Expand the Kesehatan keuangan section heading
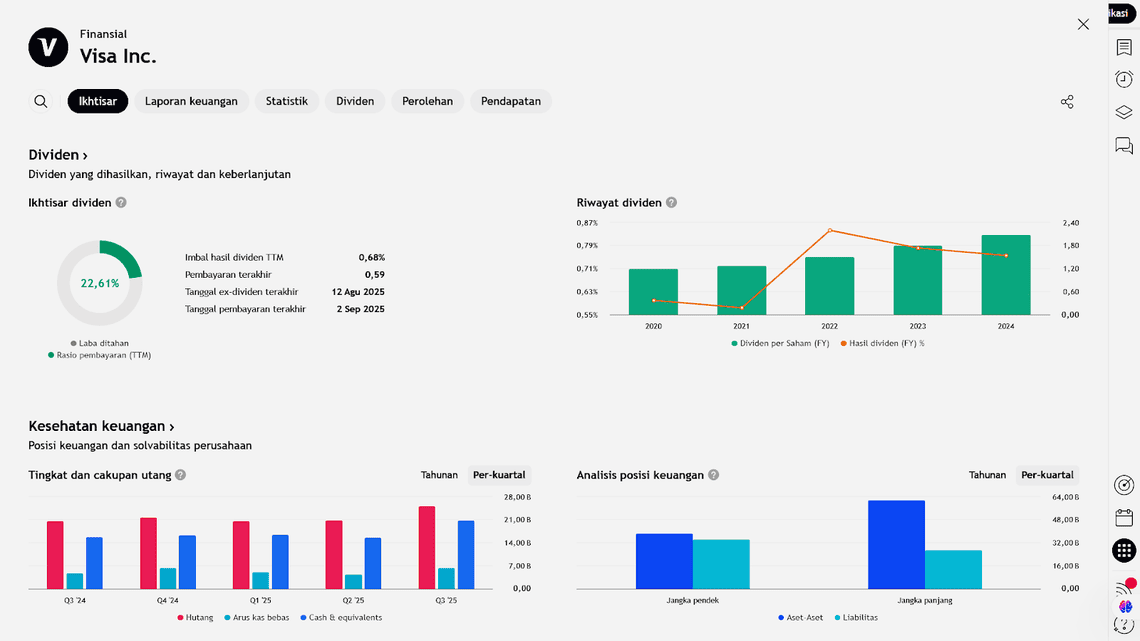Viewport: 1140px width, 641px height. (101, 426)
